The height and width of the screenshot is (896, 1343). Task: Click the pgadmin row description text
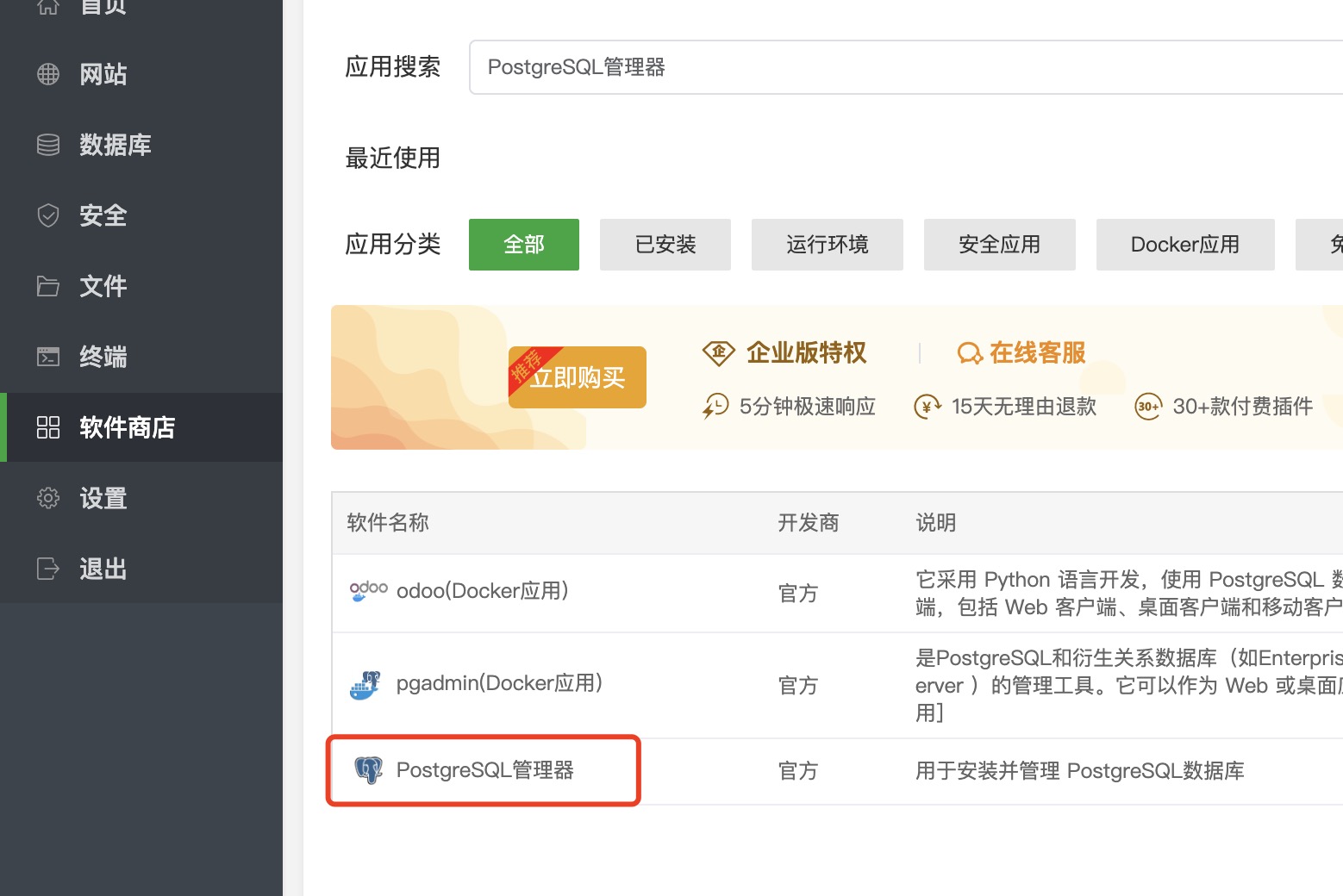pos(1129,686)
